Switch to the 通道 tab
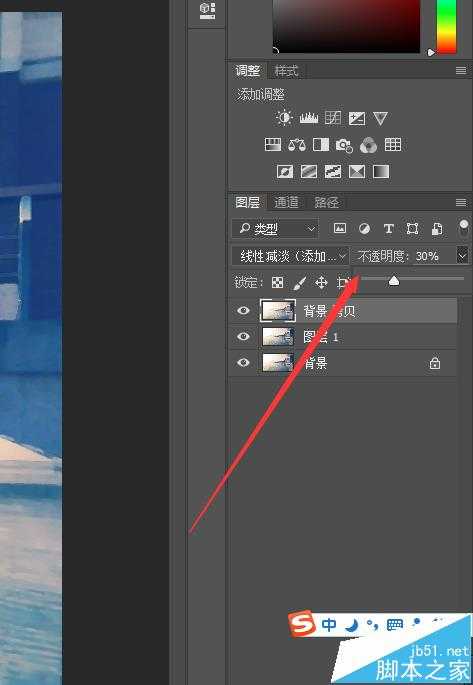 tap(287, 202)
